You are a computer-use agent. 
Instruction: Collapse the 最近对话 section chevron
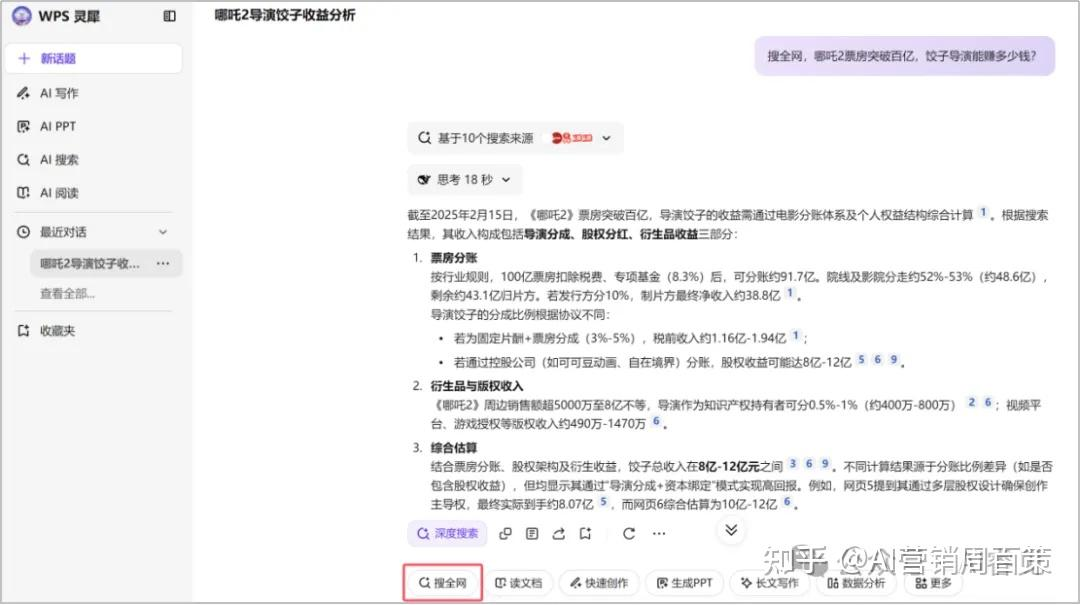163,232
